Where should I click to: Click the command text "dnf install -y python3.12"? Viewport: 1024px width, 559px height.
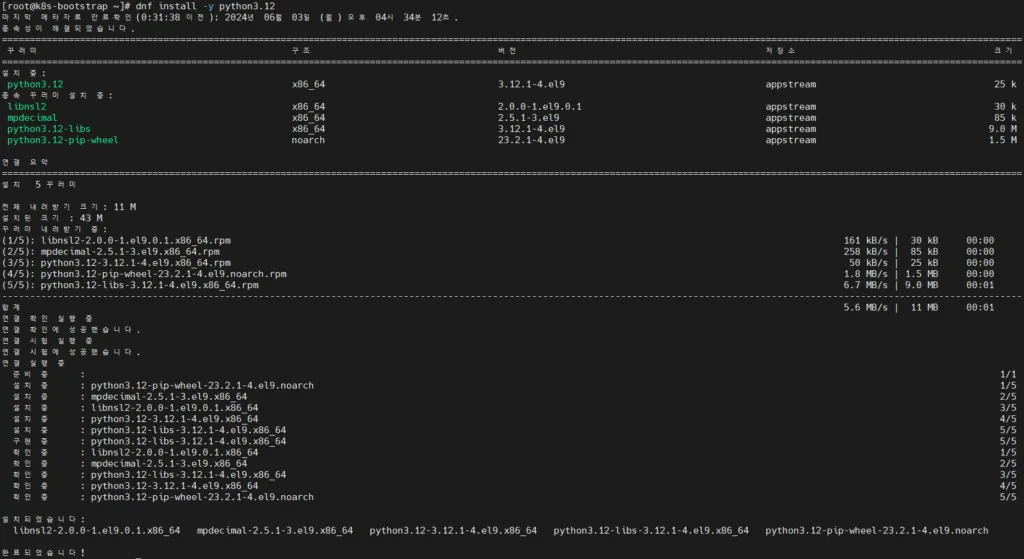205,7
